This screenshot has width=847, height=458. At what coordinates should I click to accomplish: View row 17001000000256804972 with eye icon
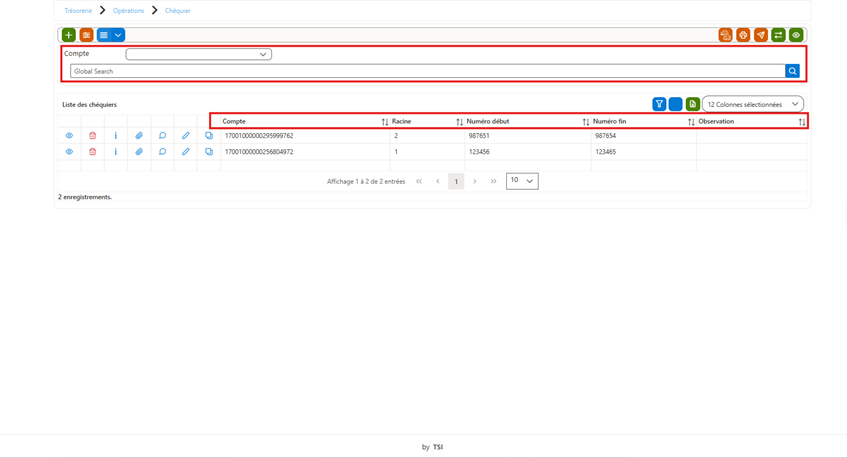(x=69, y=152)
